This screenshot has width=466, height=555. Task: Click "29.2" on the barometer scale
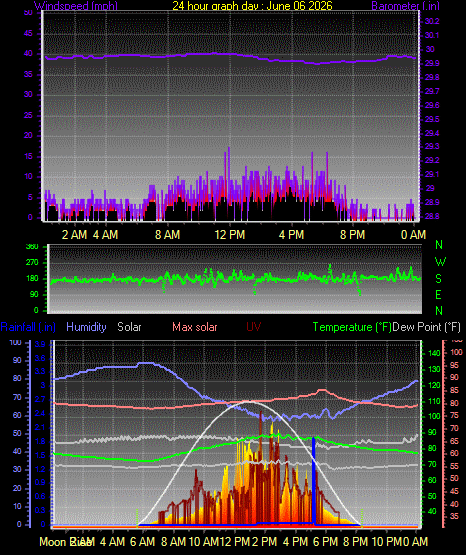click(x=432, y=160)
